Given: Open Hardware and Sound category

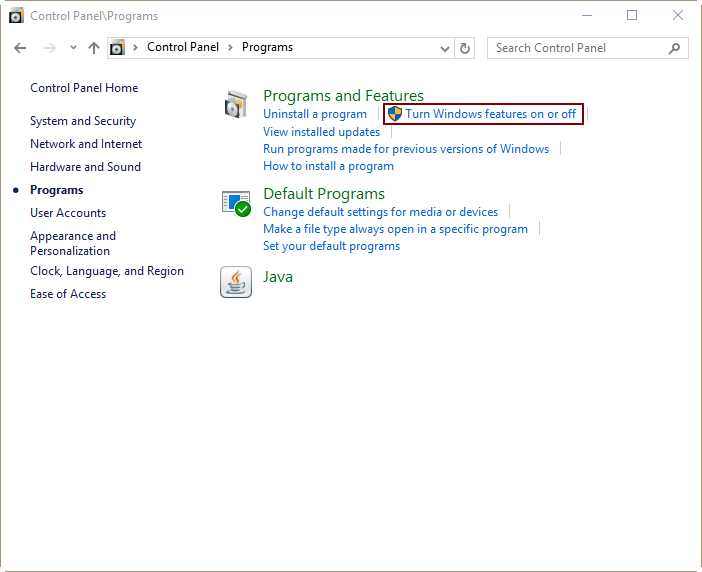Looking at the screenshot, I should 86,166.
